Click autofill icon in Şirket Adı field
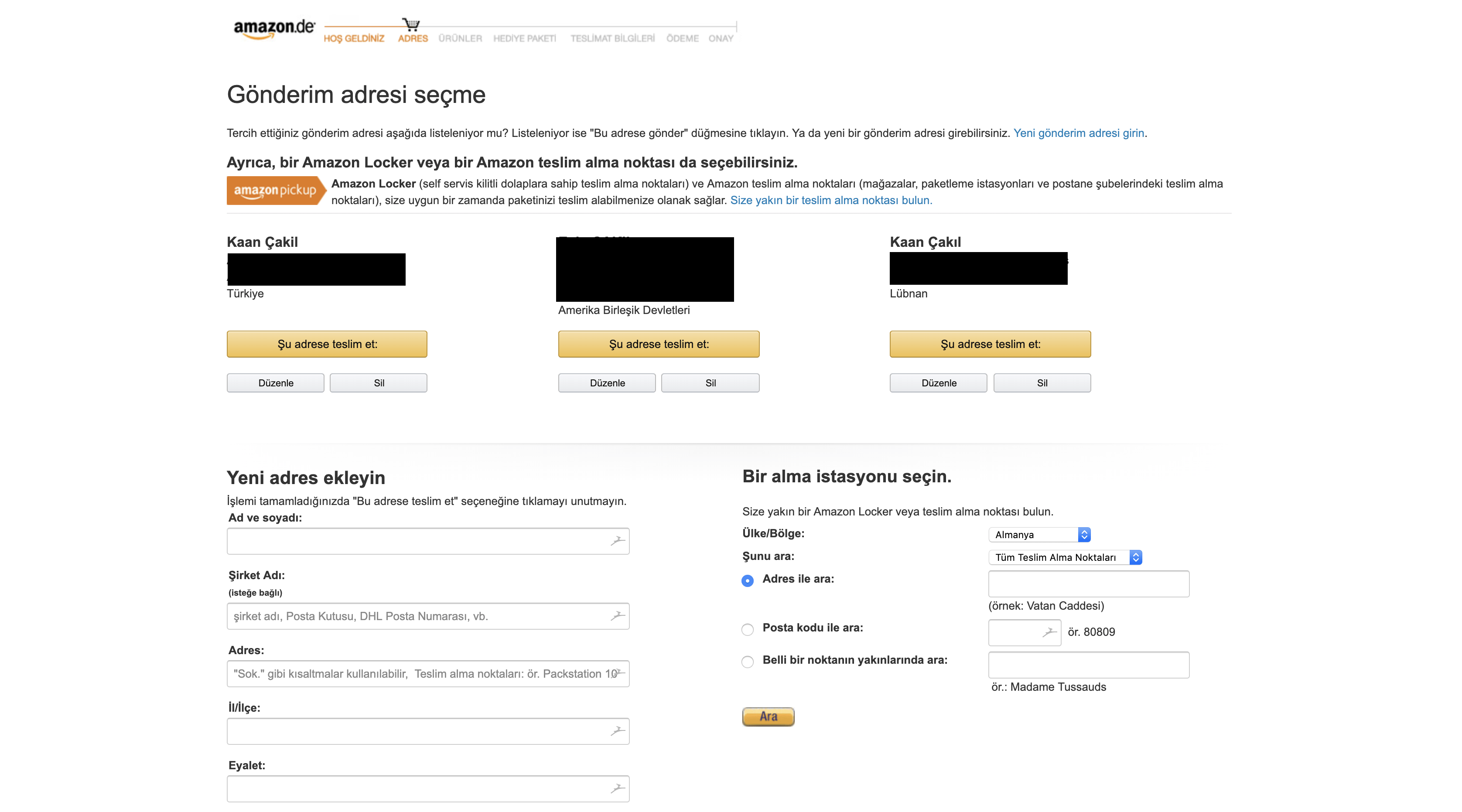Screen dimensions: 1462x812 (x=618, y=616)
